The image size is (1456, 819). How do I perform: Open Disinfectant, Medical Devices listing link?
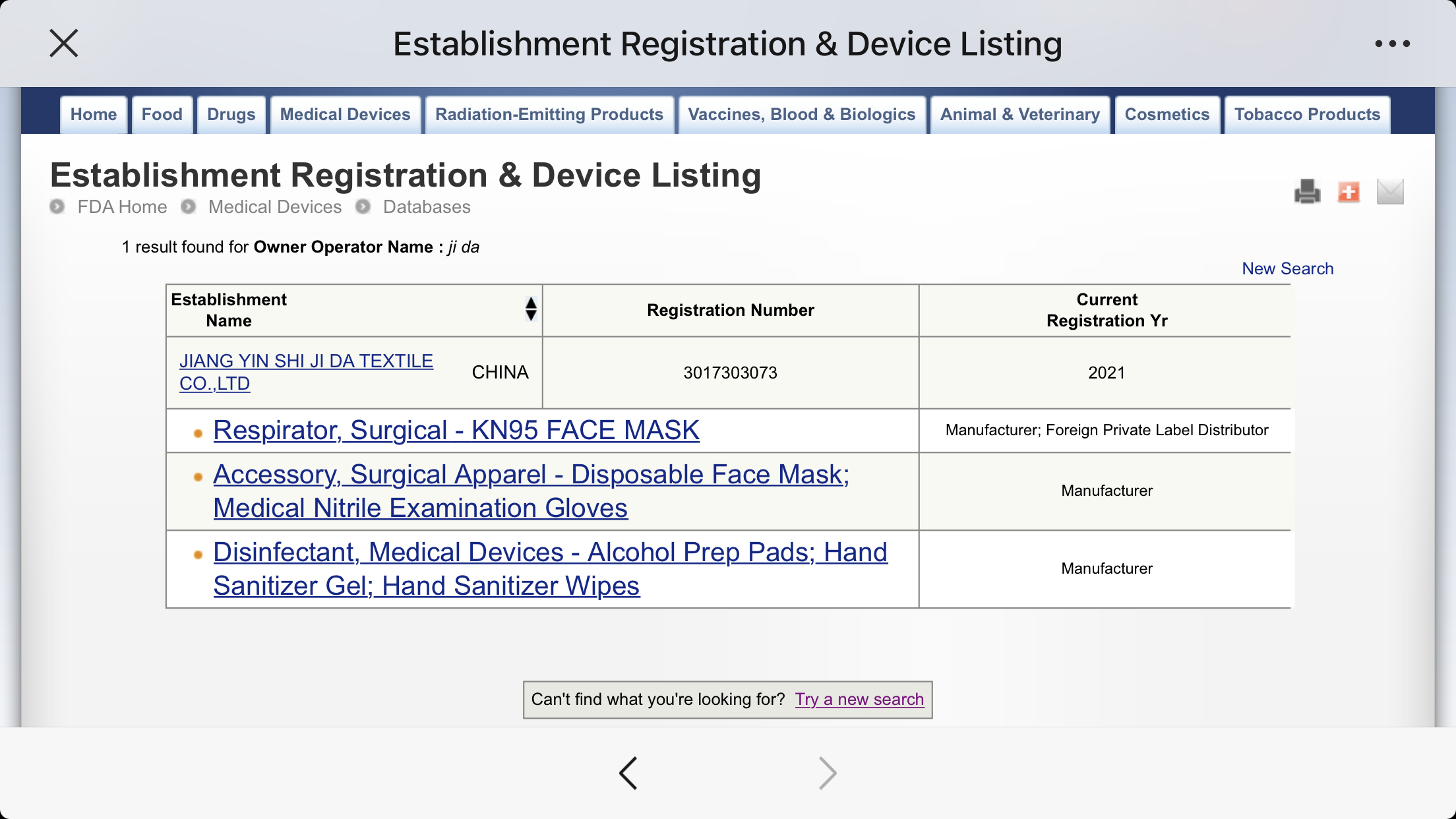pyautogui.click(x=550, y=569)
